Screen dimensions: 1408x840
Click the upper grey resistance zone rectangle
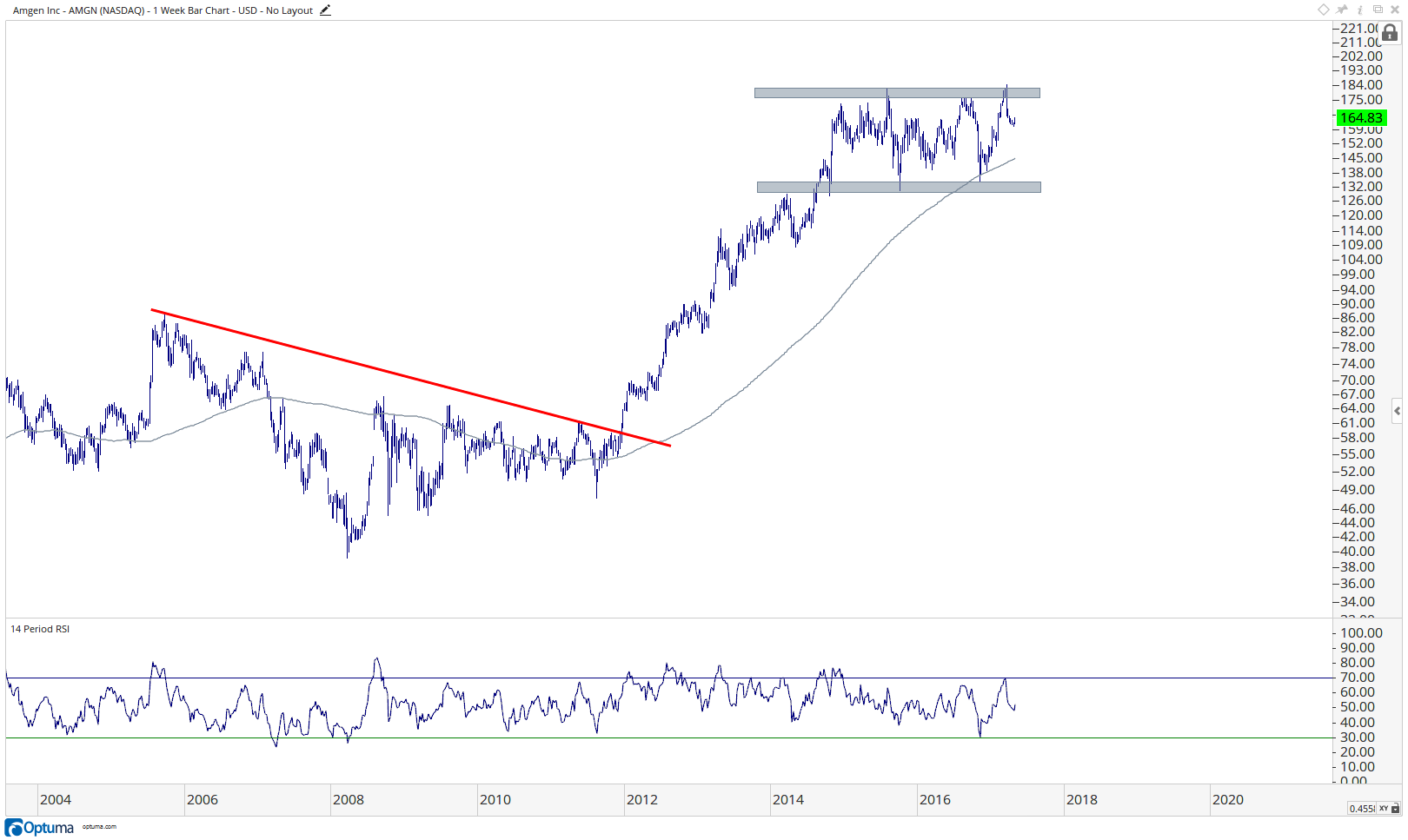pyautogui.click(x=897, y=93)
